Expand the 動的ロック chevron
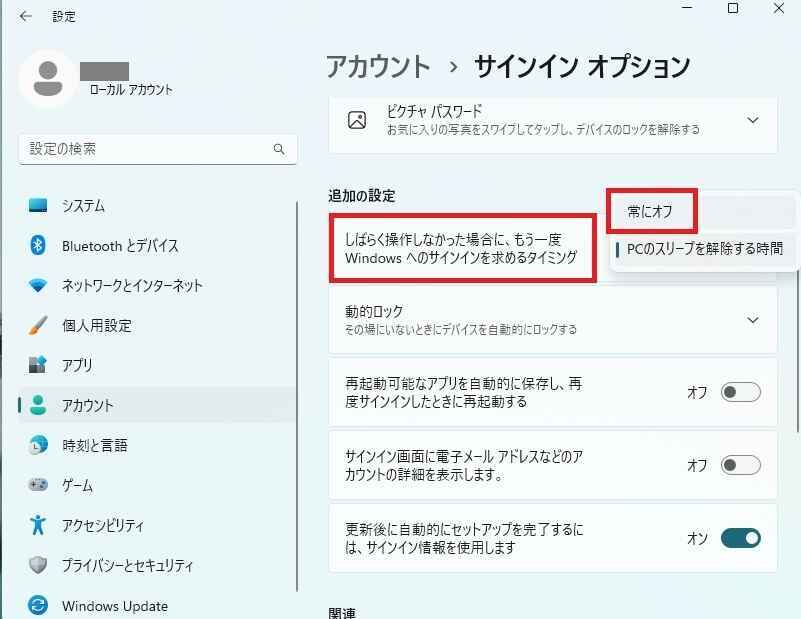The image size is (801, 619). pyautogui.click(x=752, y=320)
